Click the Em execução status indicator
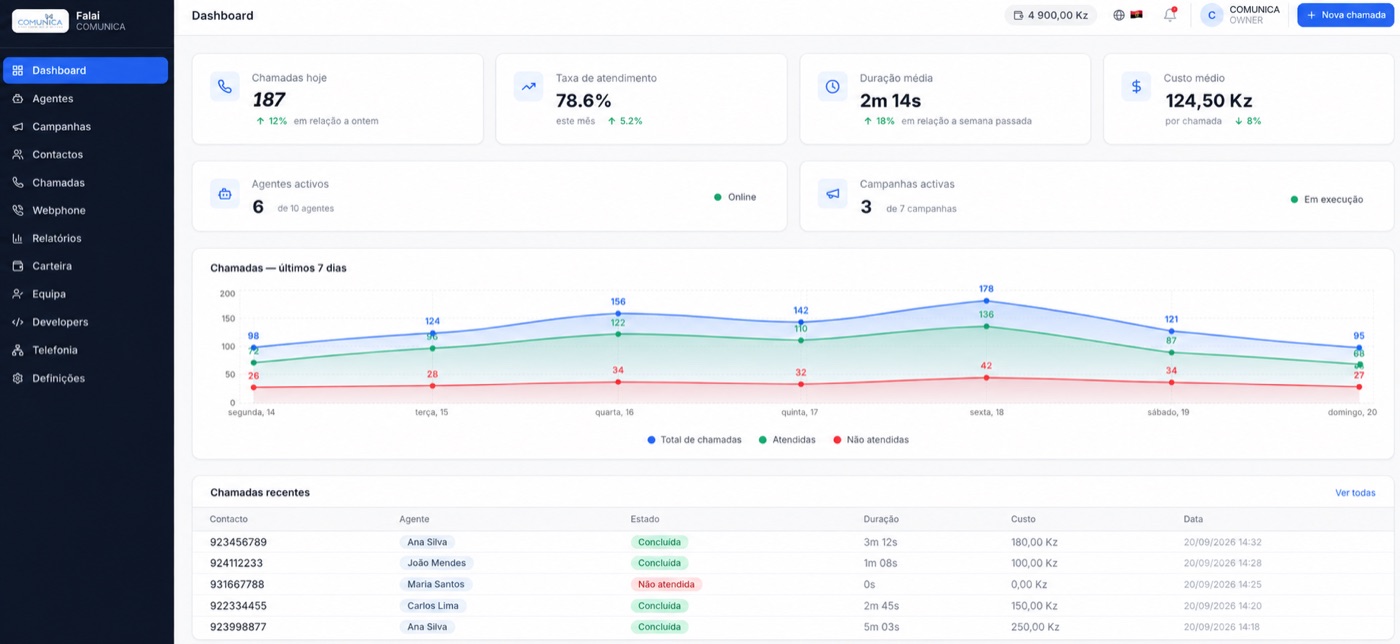The height and width of the screenshot is (644, 1400). point(1327,199)
